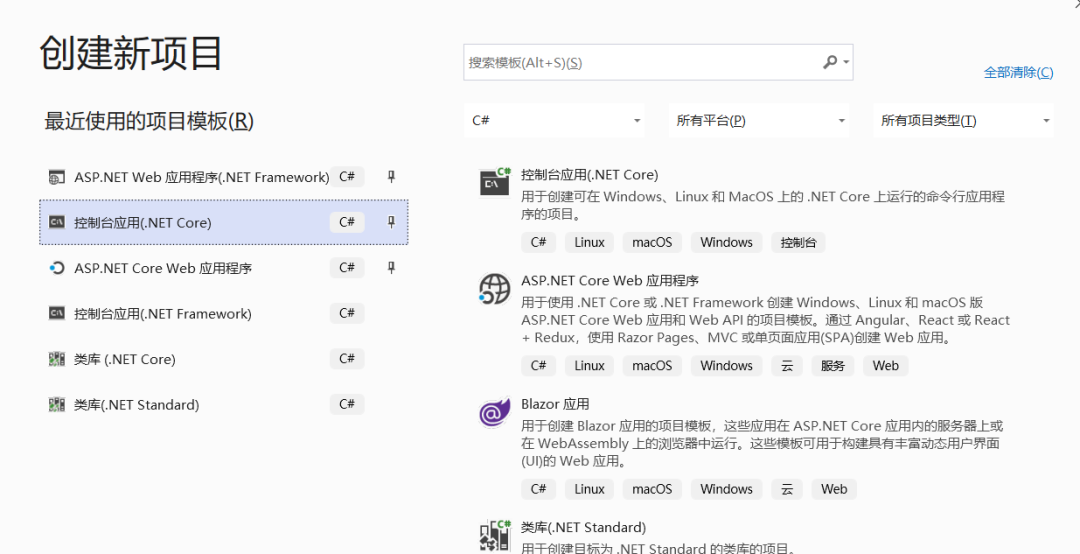The image size is (1080, 554).
Task: Open the C# language filter dropdown
Action: (554, 121)
